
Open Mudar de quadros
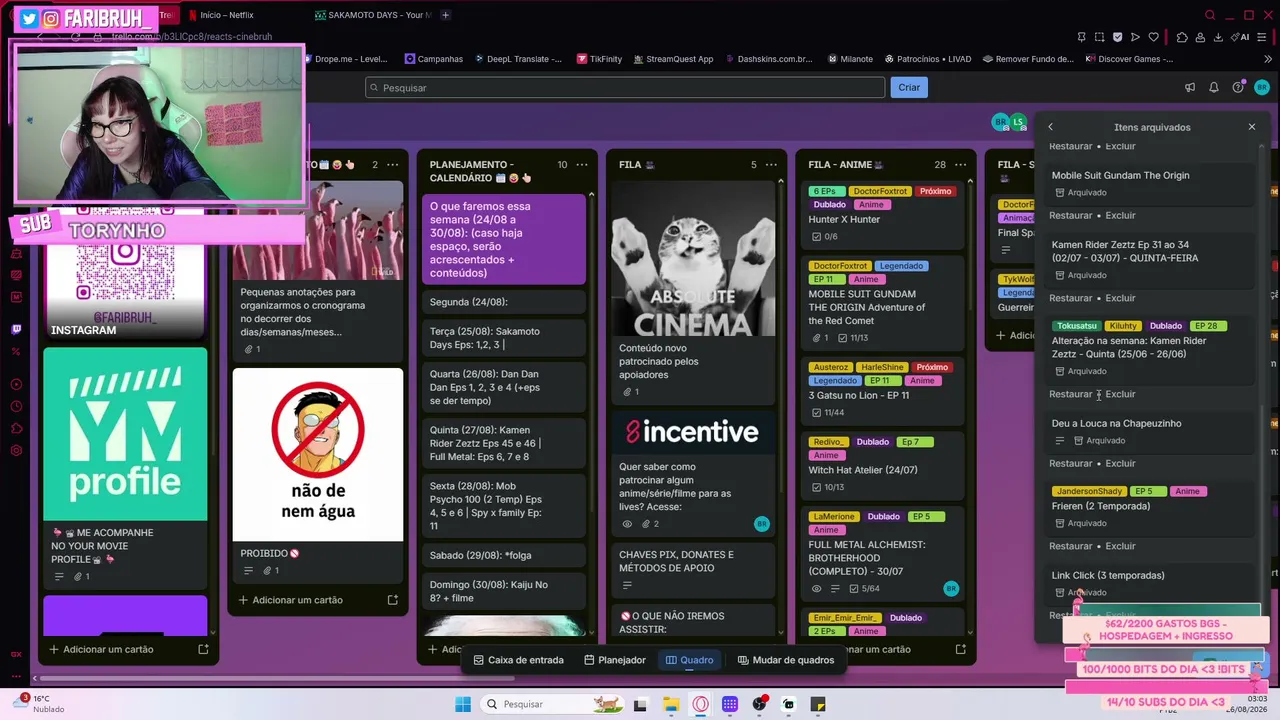click(786, 660)
